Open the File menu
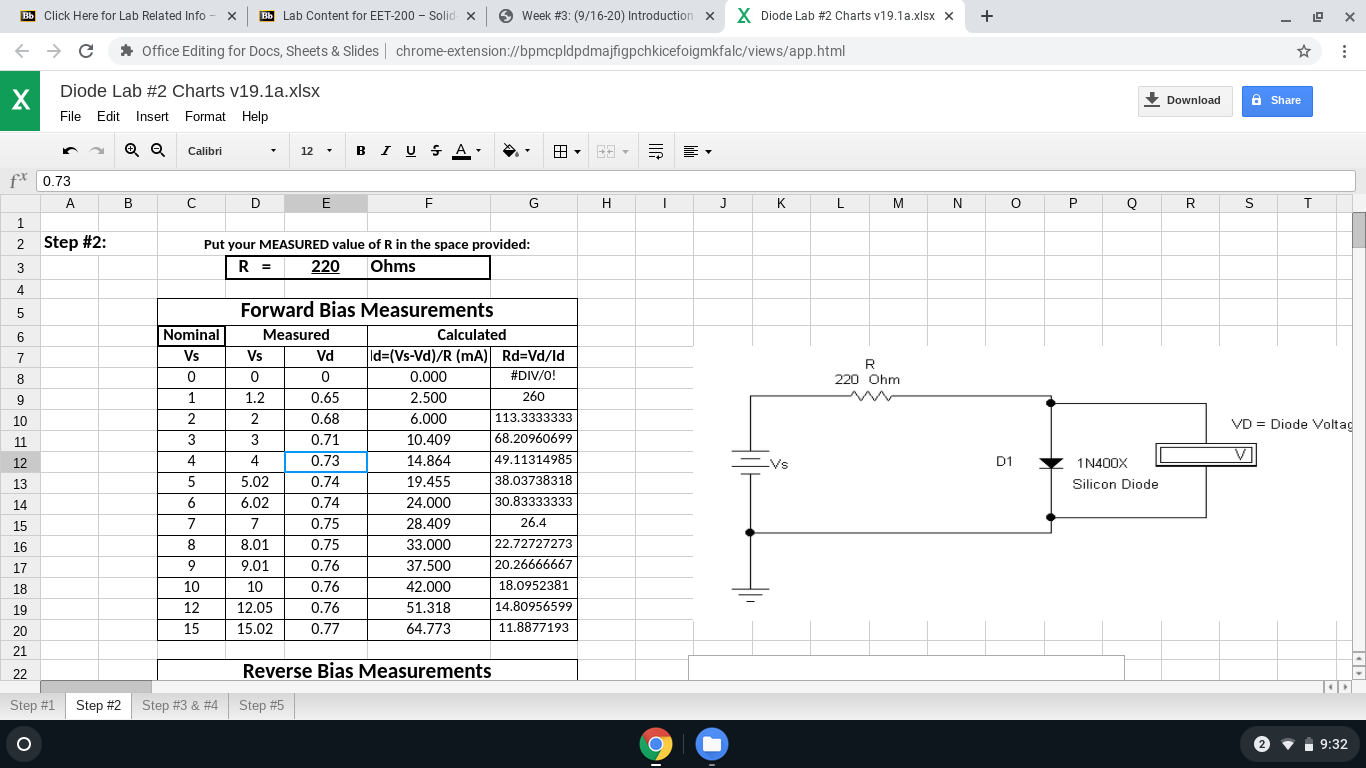Screen dimensions: 1366x768 [x=70, y=116]
